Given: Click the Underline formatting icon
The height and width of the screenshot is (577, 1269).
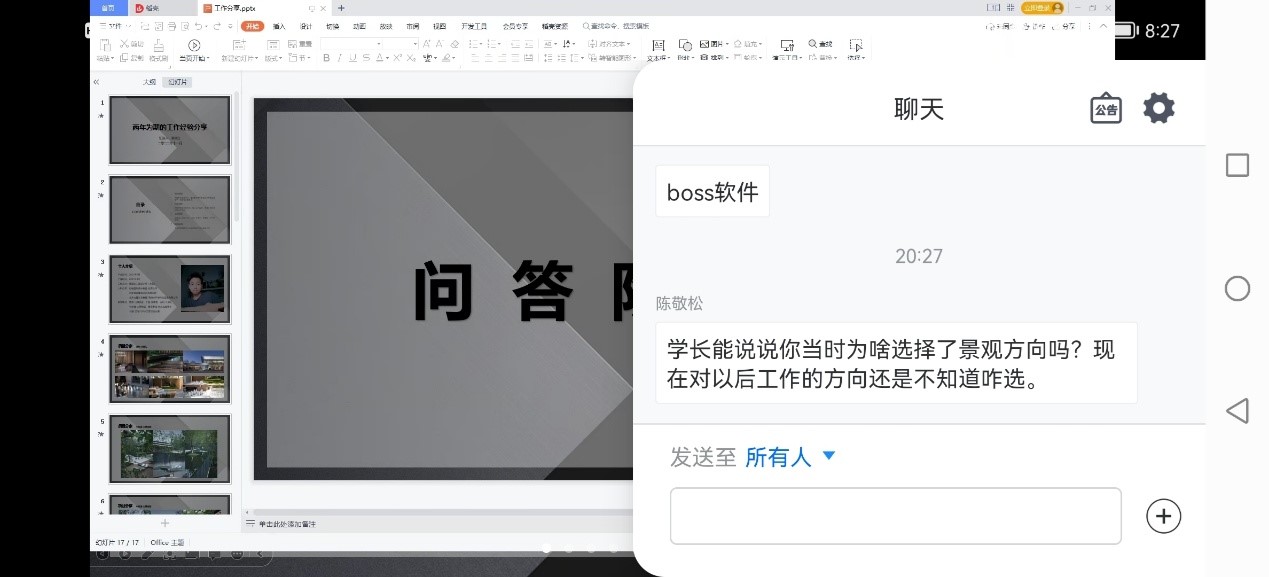Looking at the screenshot, I should pyautogui.click(x=352, y=58).
